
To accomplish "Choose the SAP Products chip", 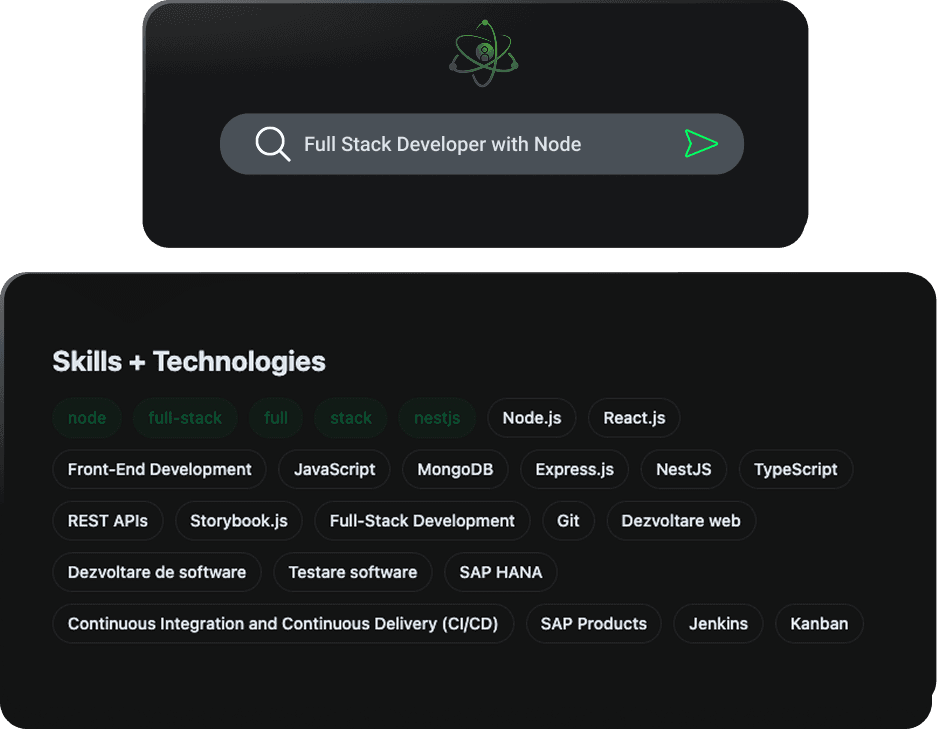I will click(x=594, y=623).
